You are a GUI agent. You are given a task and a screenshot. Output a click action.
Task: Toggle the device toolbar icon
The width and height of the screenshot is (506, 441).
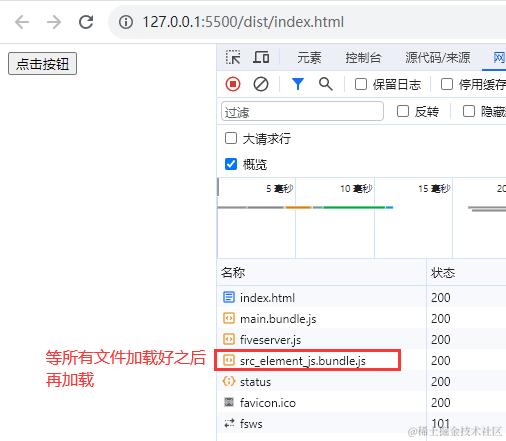tap(261, 57)
